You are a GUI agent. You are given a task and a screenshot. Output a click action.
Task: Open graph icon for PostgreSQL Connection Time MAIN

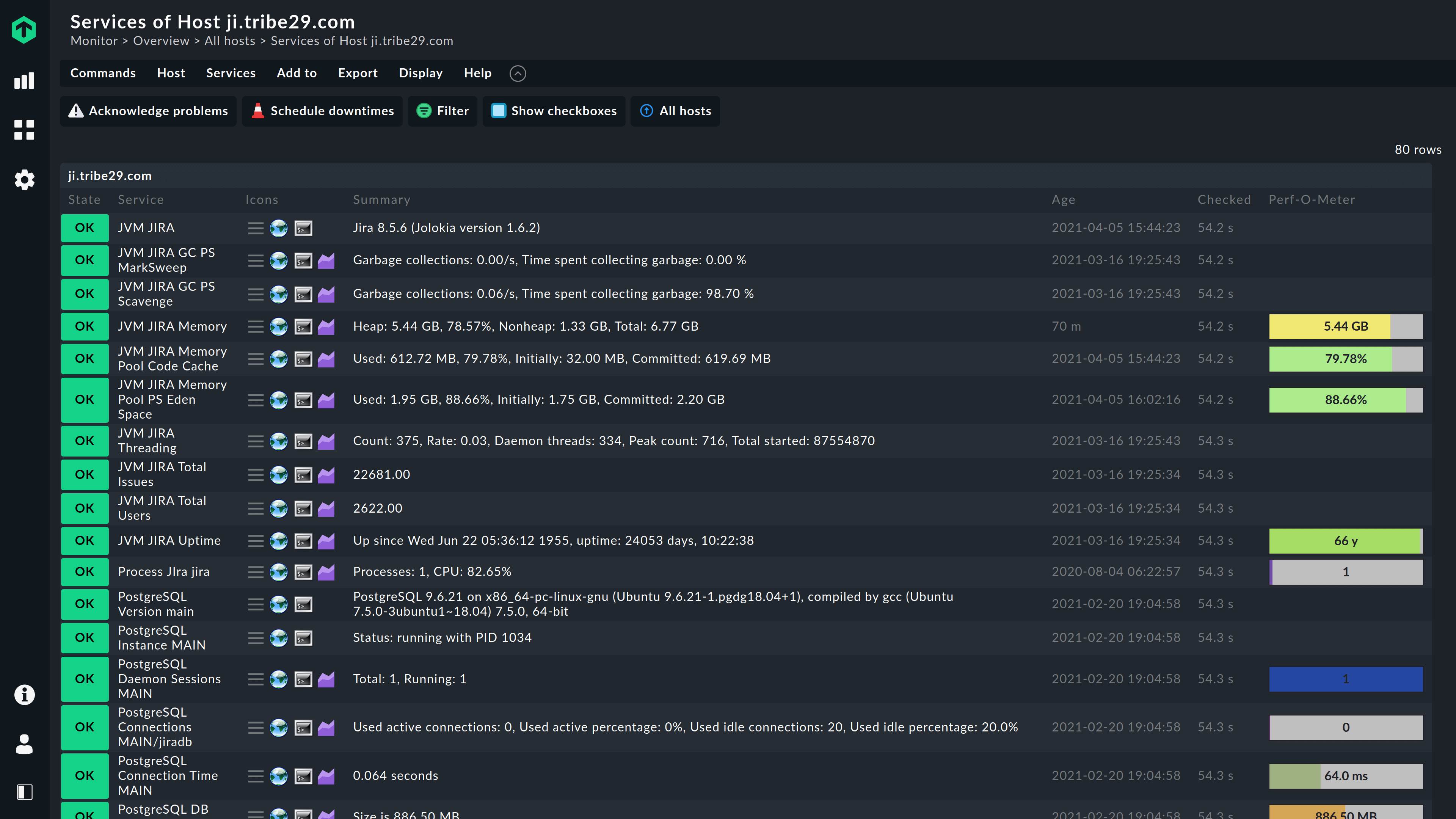tap(326, 776)
